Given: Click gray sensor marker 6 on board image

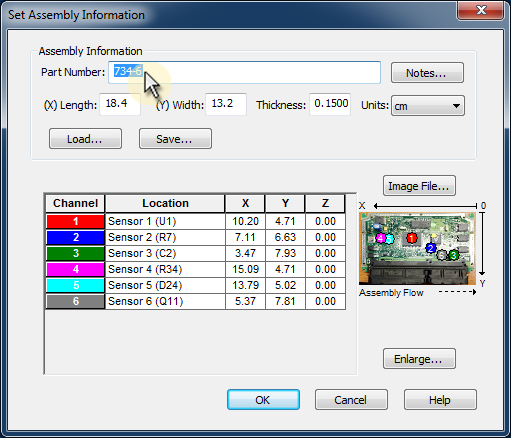Looking at the screenshot, I should 441,255.
